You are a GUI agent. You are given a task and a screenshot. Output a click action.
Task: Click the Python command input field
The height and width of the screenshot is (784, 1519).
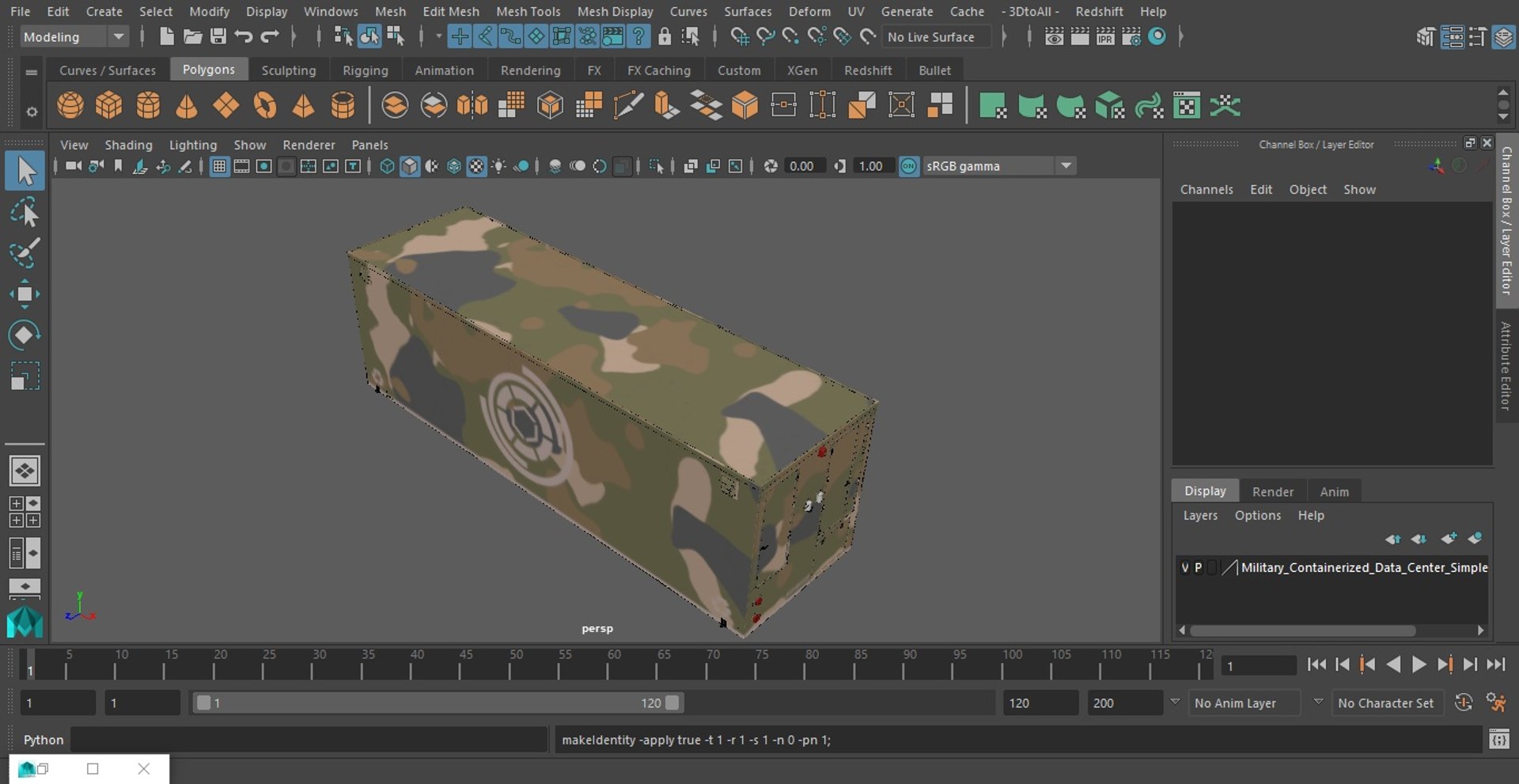point(309,740)
